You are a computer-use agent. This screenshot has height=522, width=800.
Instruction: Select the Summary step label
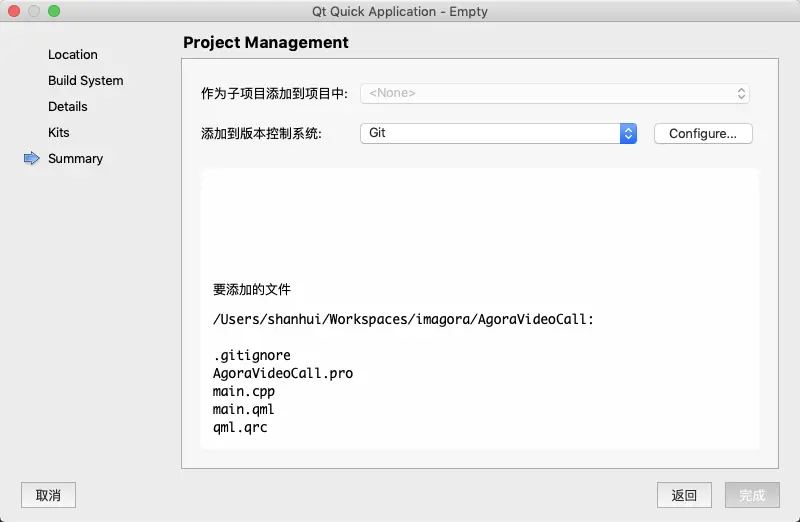pos(76,159)
